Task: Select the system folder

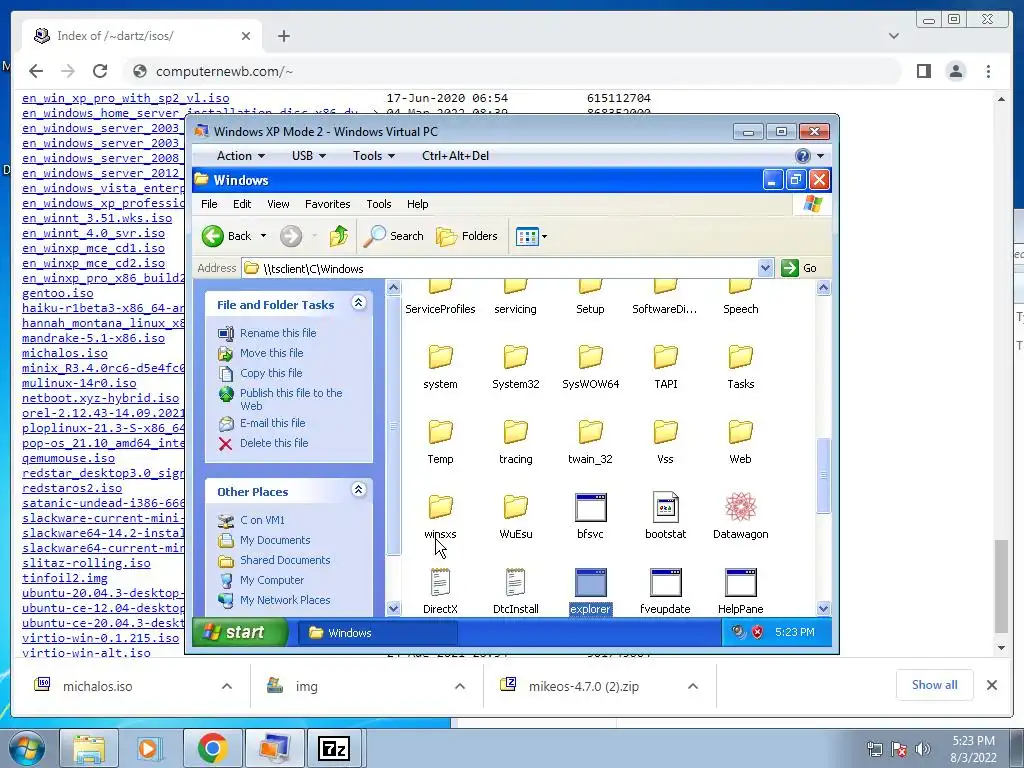Action: coord(440,367)
